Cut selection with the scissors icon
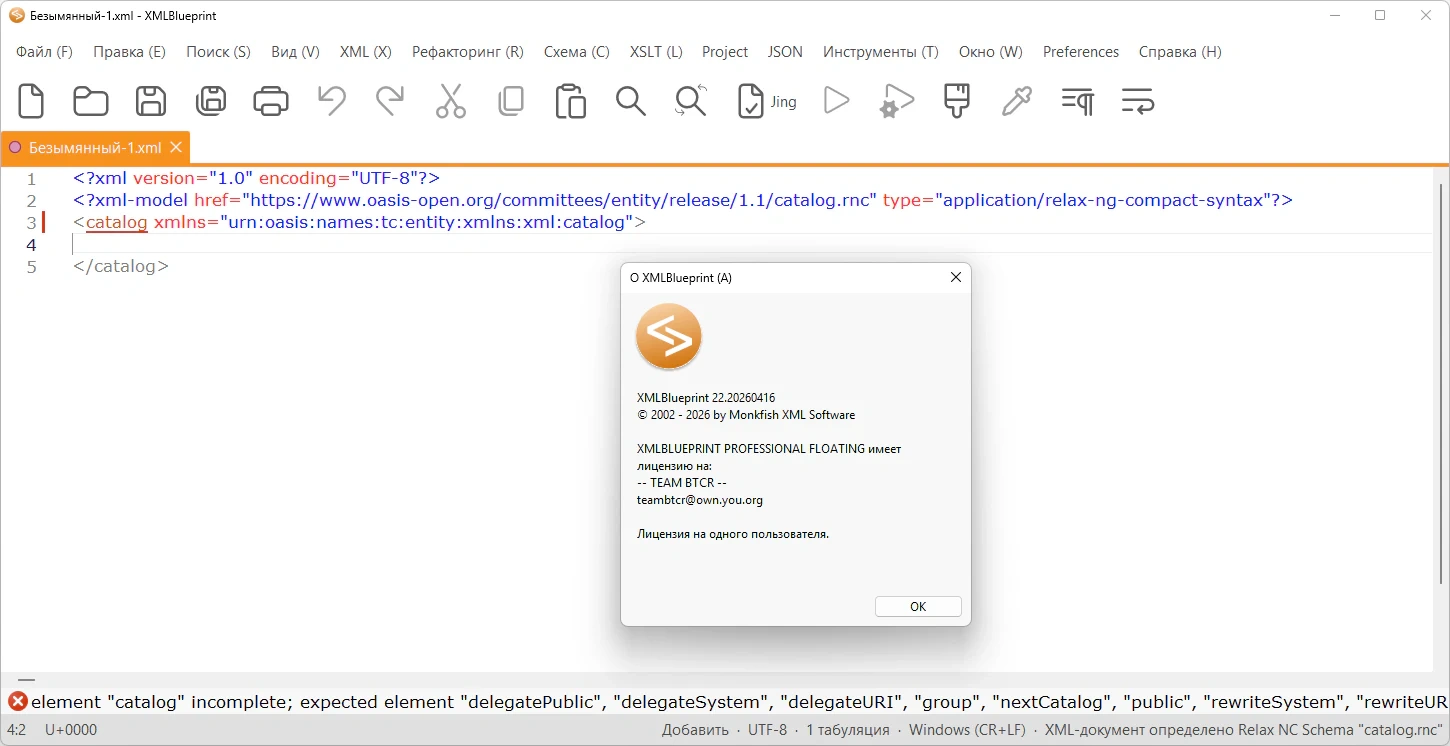Image resolution: width=1450 pixels, height=746 pixels. pos(451,101)
